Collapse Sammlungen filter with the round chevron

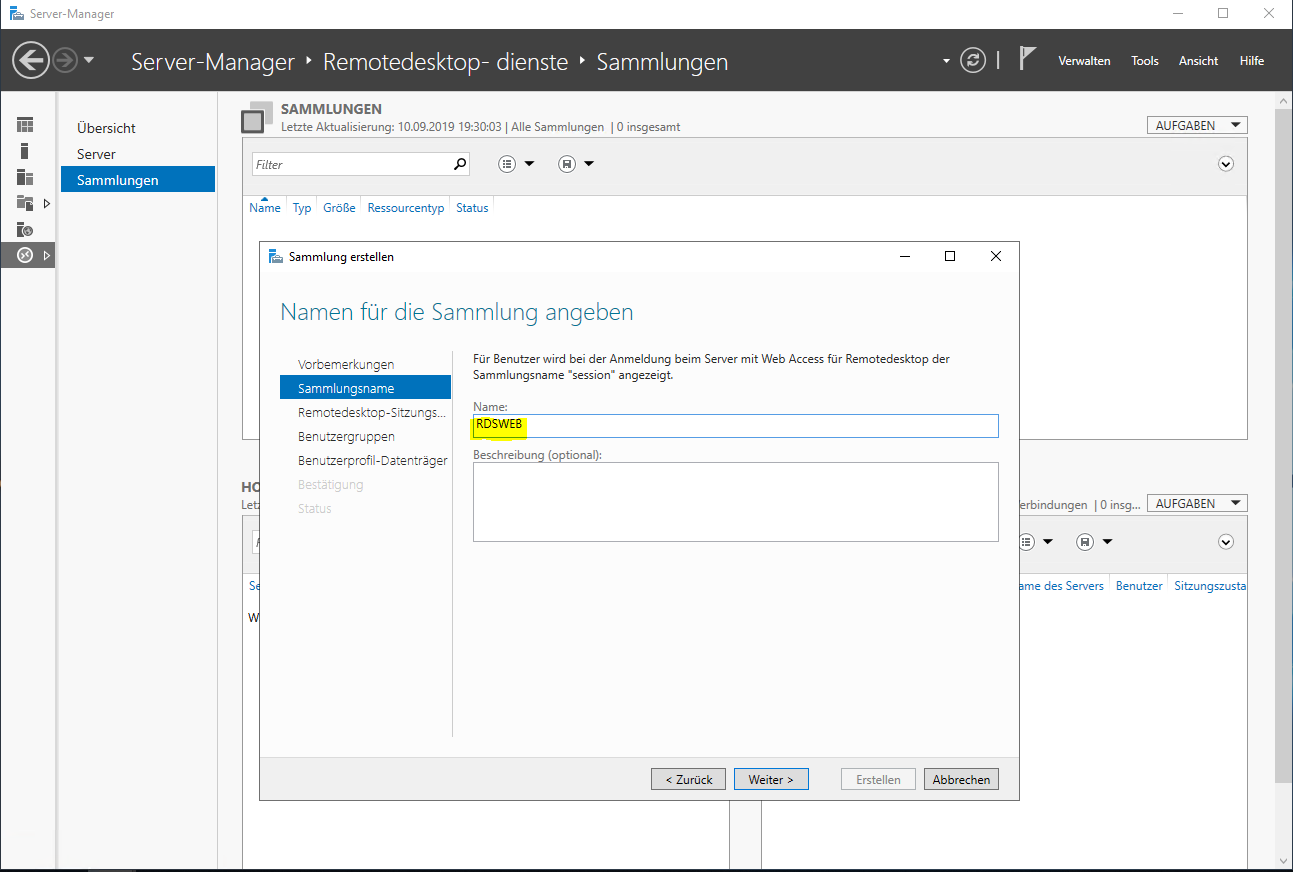[1226, 164]
